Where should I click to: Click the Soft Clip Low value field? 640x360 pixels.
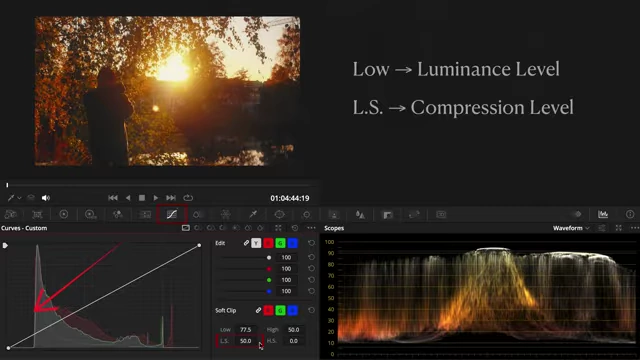pyautogui.click(x=246, y=329)
